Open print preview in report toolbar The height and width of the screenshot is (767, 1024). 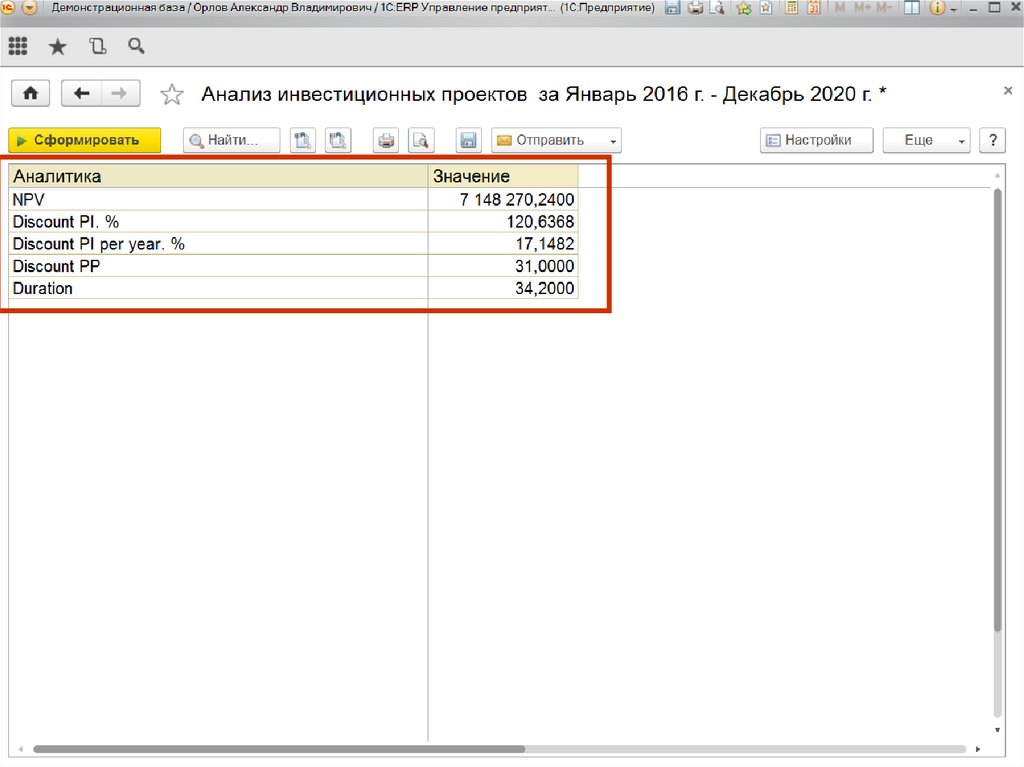(x=421, y=140)
